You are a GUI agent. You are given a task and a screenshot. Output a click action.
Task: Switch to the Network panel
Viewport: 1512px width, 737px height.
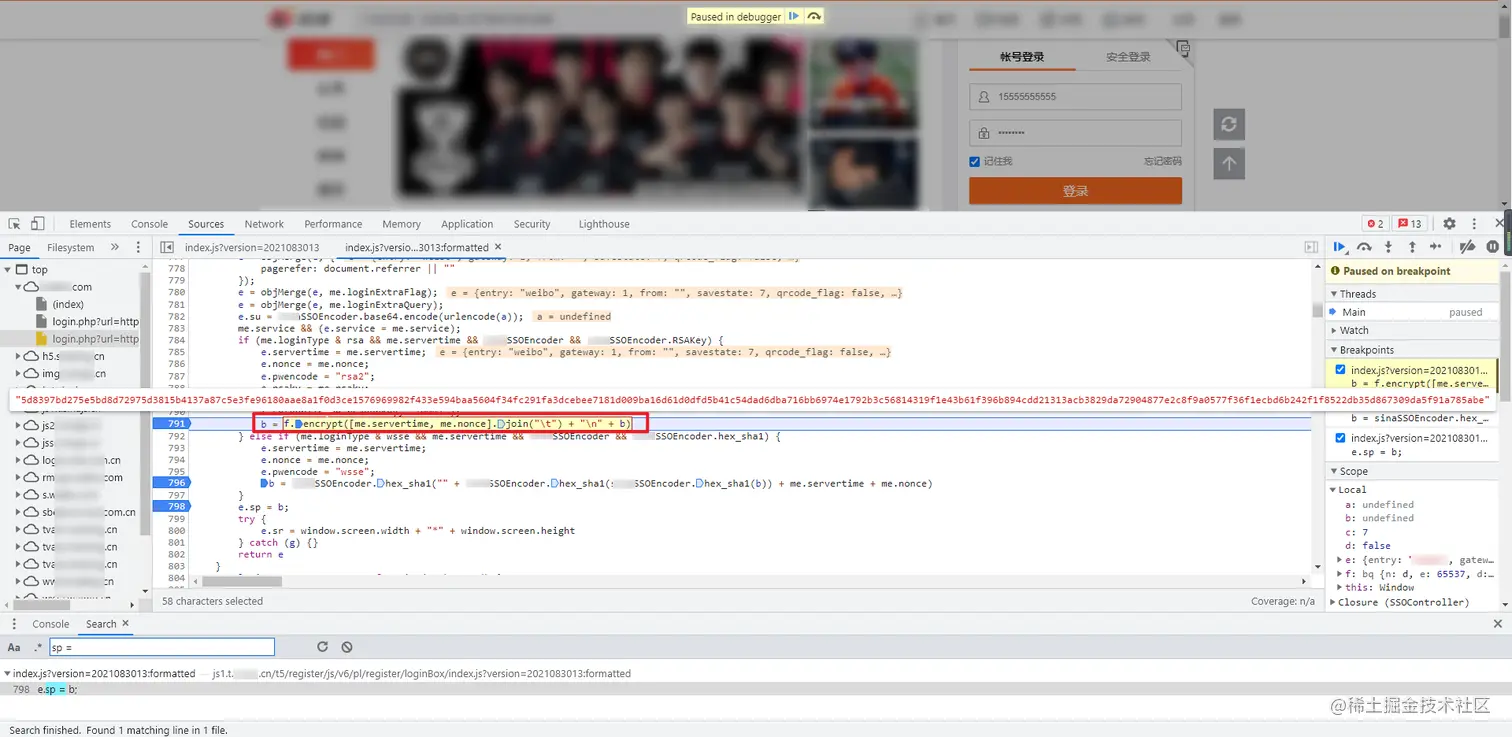click(264, 224)
